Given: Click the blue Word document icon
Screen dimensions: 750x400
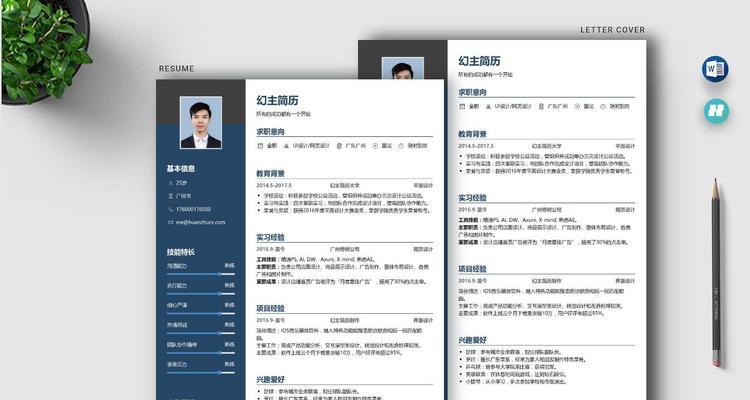Looking at the screenshot, I should coord(715,69).
